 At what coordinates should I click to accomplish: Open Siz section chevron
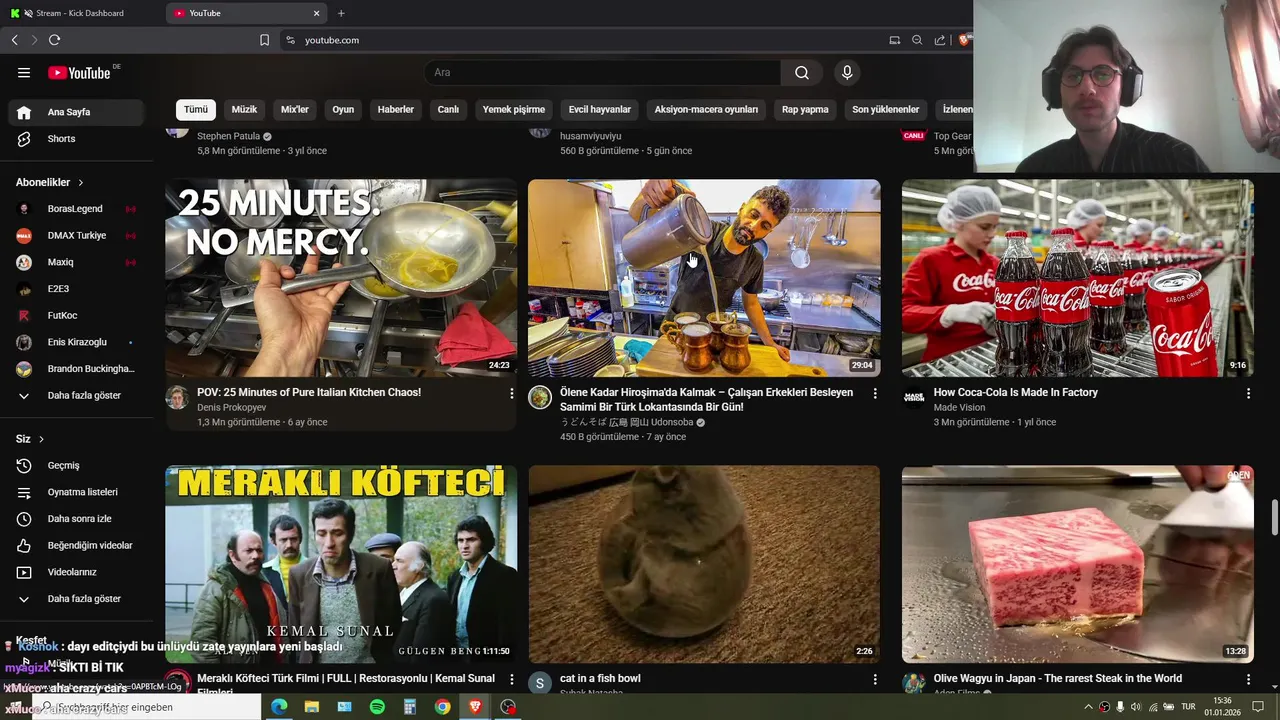point(41,439)
